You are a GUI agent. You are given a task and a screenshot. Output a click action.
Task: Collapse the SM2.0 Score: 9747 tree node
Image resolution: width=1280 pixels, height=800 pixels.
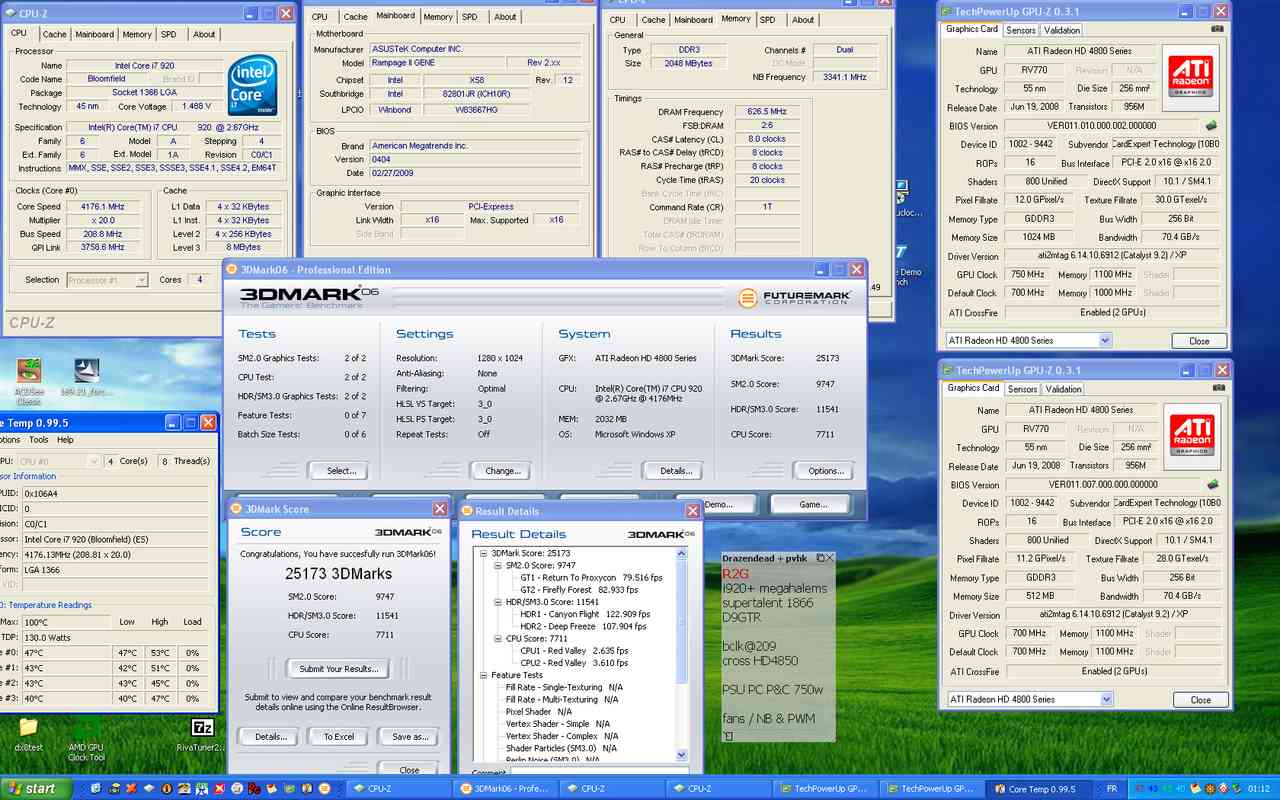pos(498,565)
